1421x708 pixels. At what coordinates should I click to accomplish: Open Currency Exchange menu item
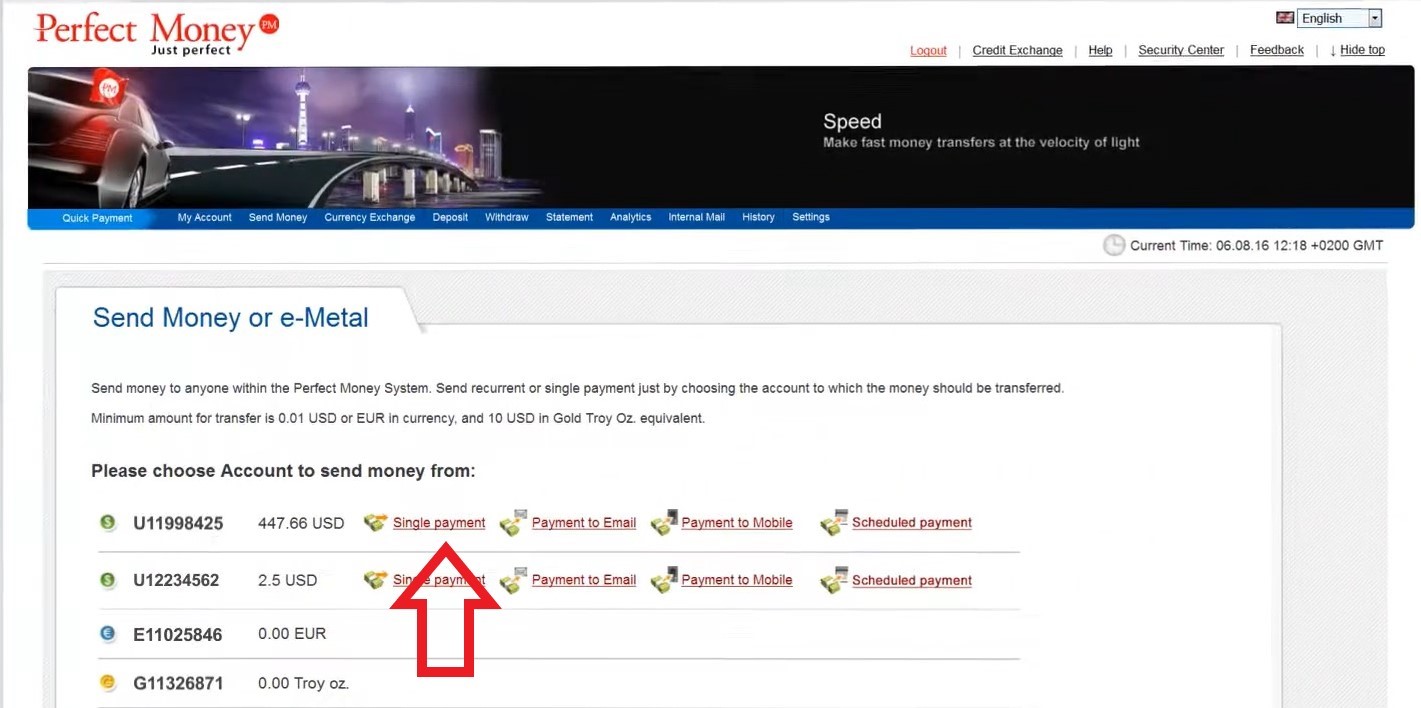[x=370, y=217]
